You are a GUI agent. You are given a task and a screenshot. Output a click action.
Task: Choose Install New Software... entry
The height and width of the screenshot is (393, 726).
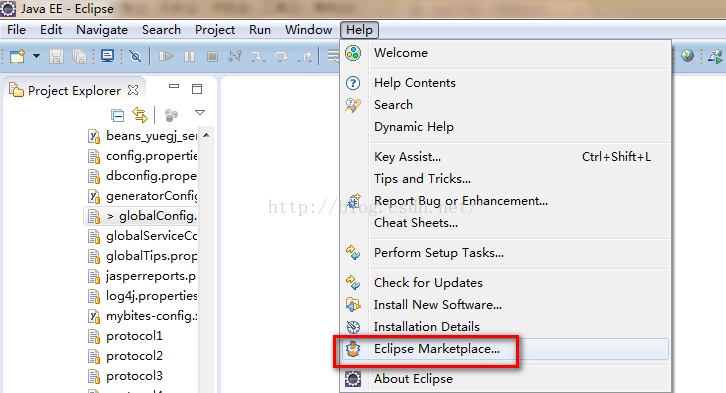pyautogui.click(x=506, y=305)
